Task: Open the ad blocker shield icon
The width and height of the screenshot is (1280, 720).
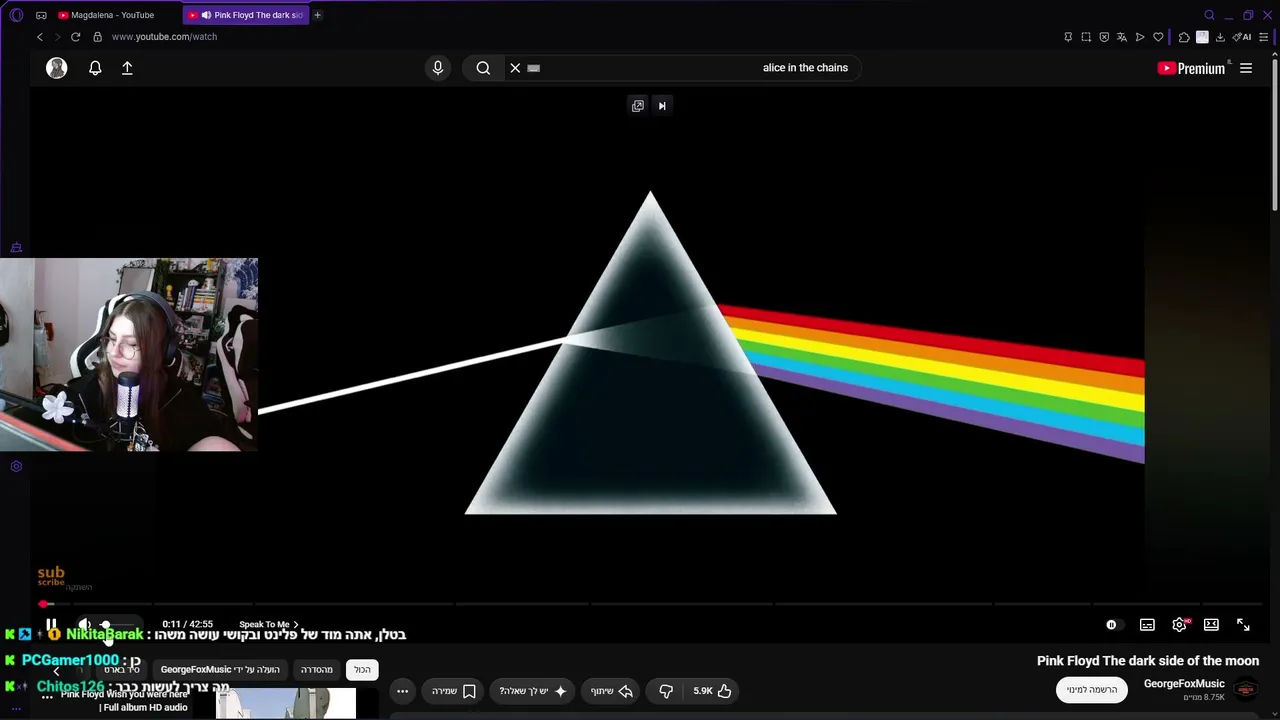Action: (1104, 37)
